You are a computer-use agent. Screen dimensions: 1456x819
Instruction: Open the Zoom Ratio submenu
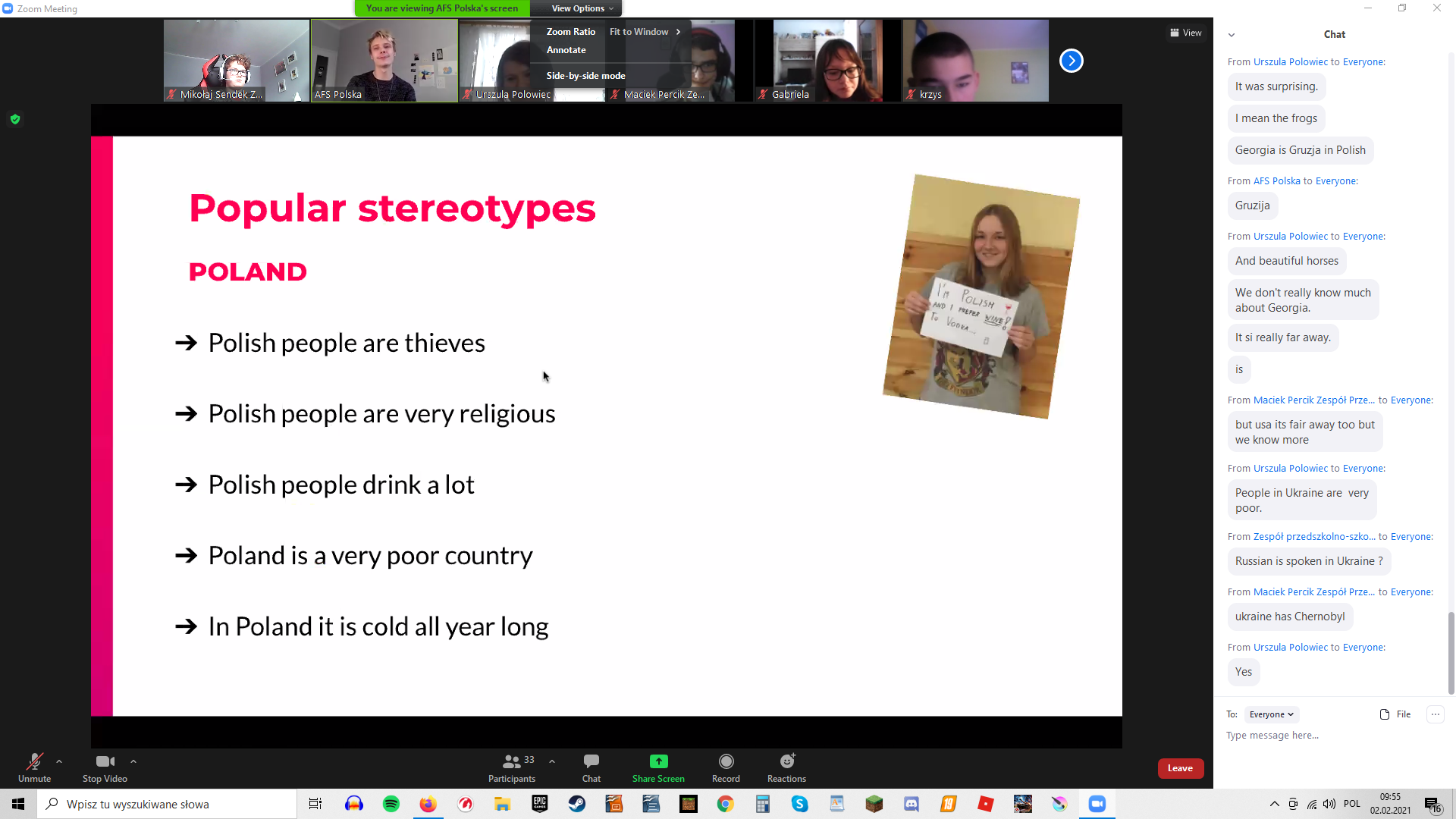pyautogui.click(x=571, y=32)
